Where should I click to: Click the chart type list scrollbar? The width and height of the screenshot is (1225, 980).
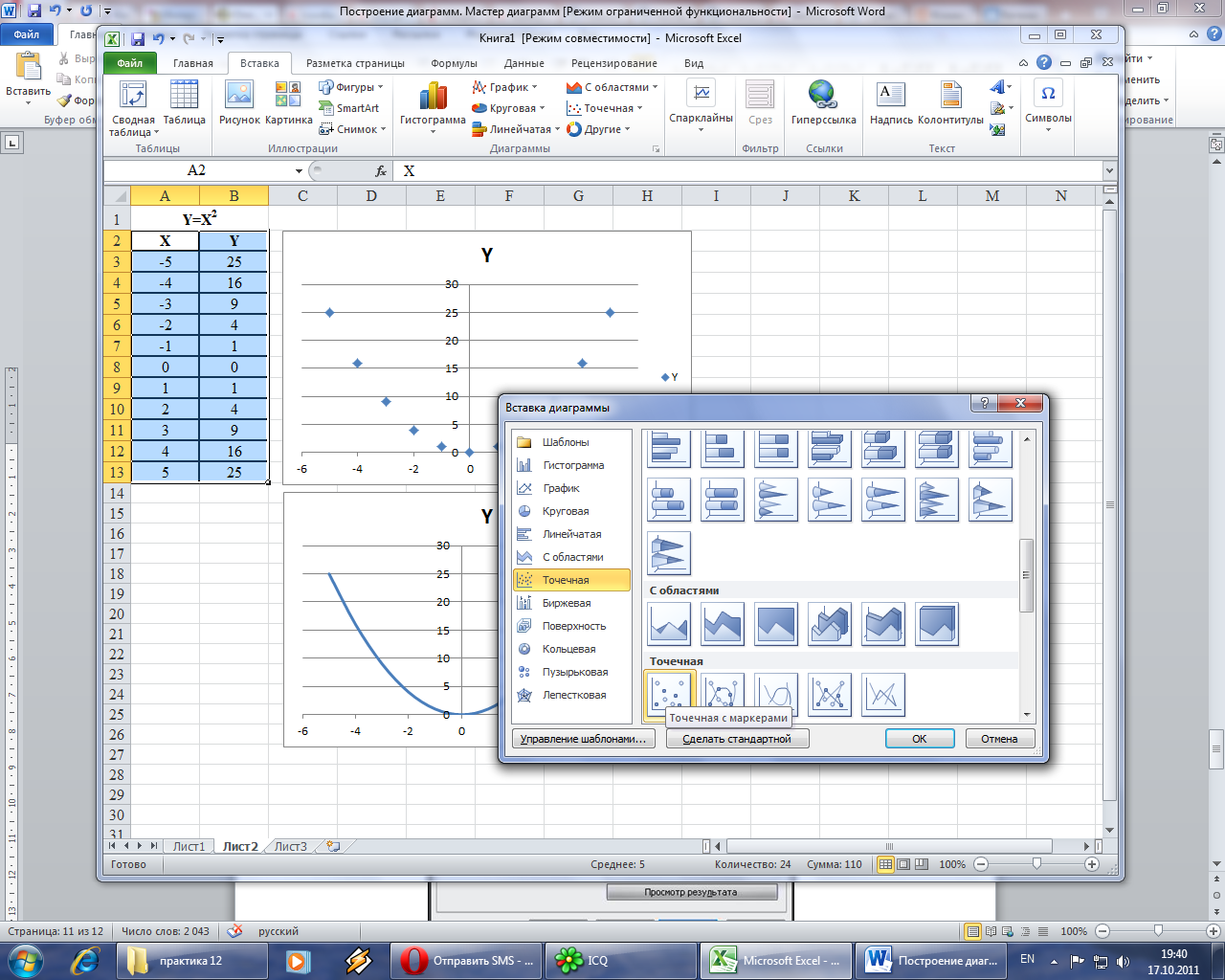(x=1027, y=575)
